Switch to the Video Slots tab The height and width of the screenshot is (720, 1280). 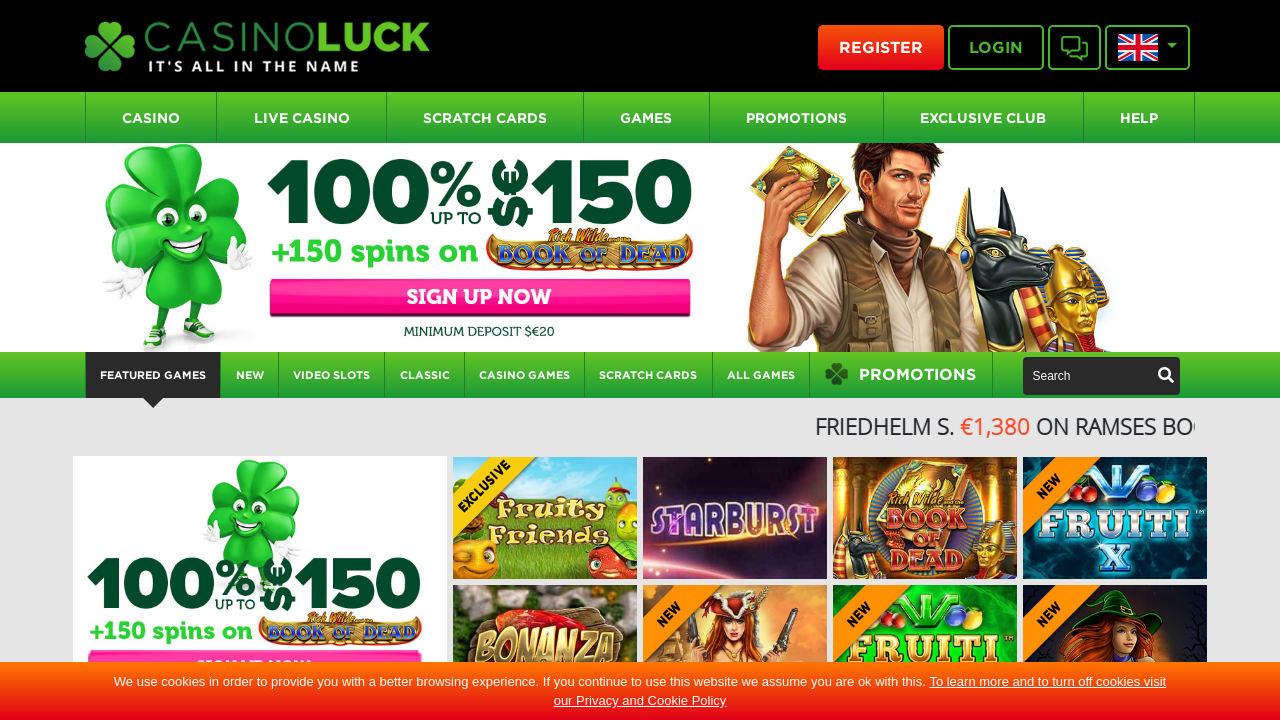[332, 375]
